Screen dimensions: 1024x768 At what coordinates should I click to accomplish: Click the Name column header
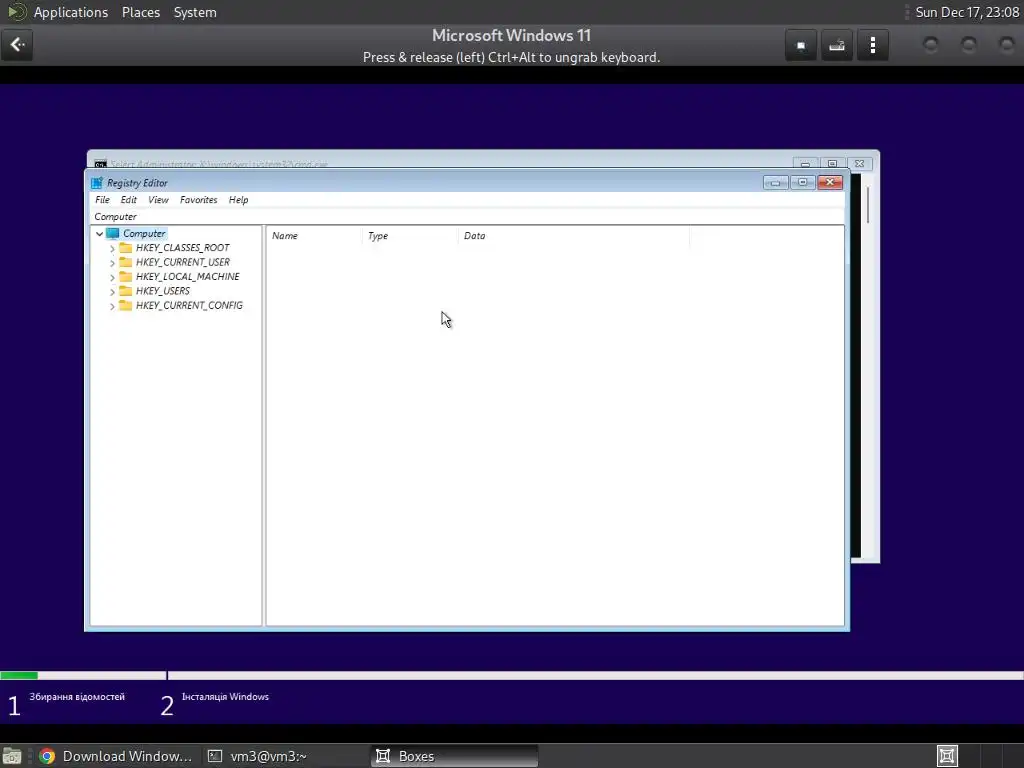[x=314, y=236]
